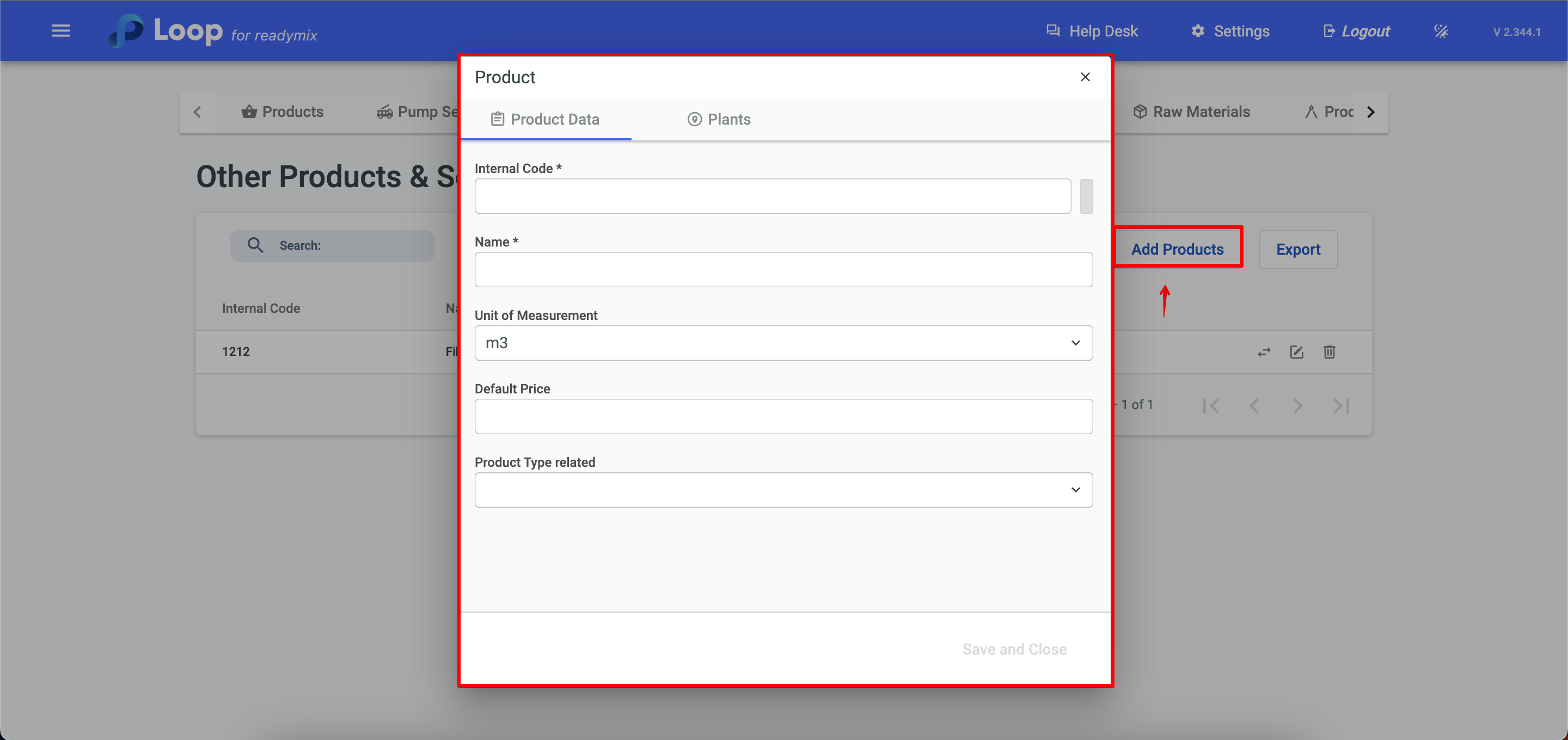Click the Name input field
1568x740 pixels.
[x=783, y=269]
